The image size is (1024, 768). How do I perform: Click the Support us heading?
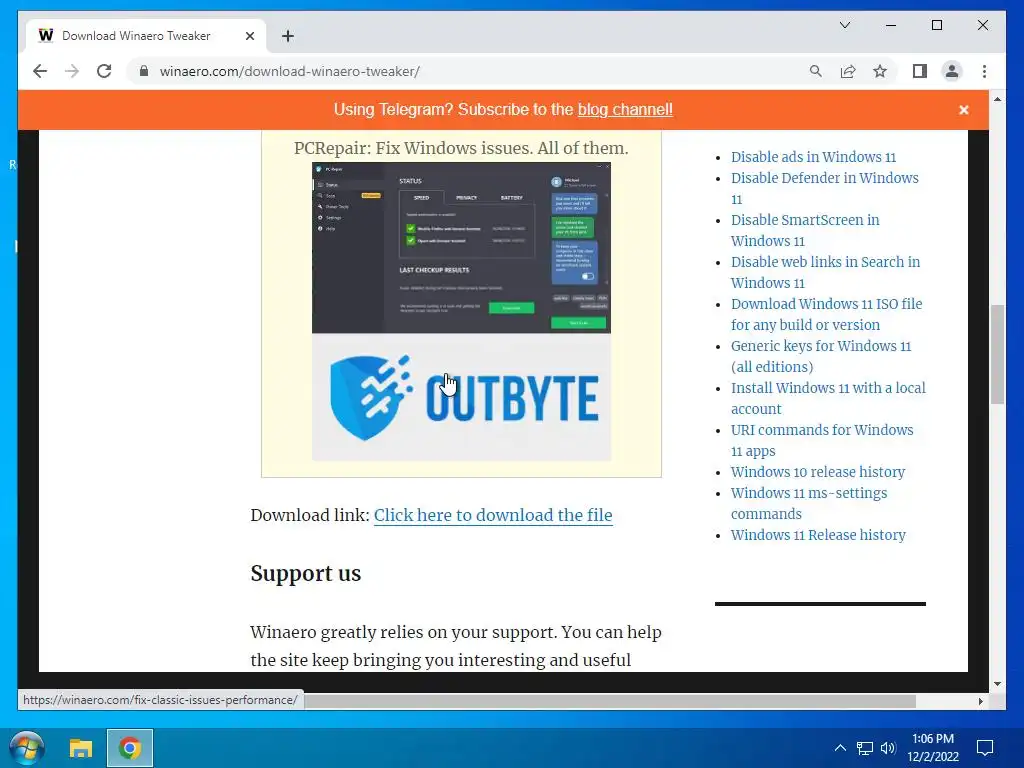pyautogui.click(x=306, y=573)
